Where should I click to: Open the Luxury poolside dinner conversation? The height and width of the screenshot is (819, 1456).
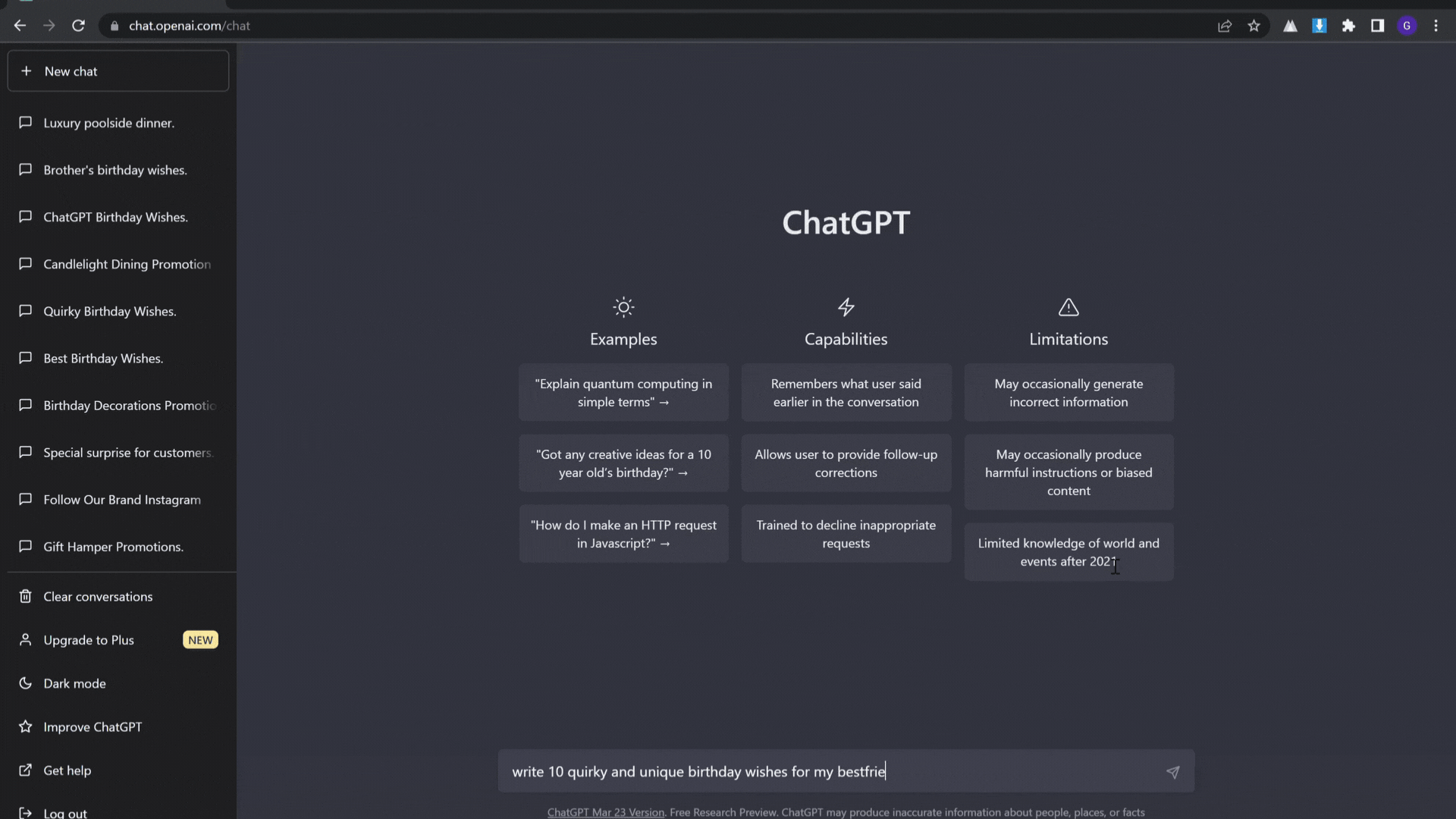point(108,123)
